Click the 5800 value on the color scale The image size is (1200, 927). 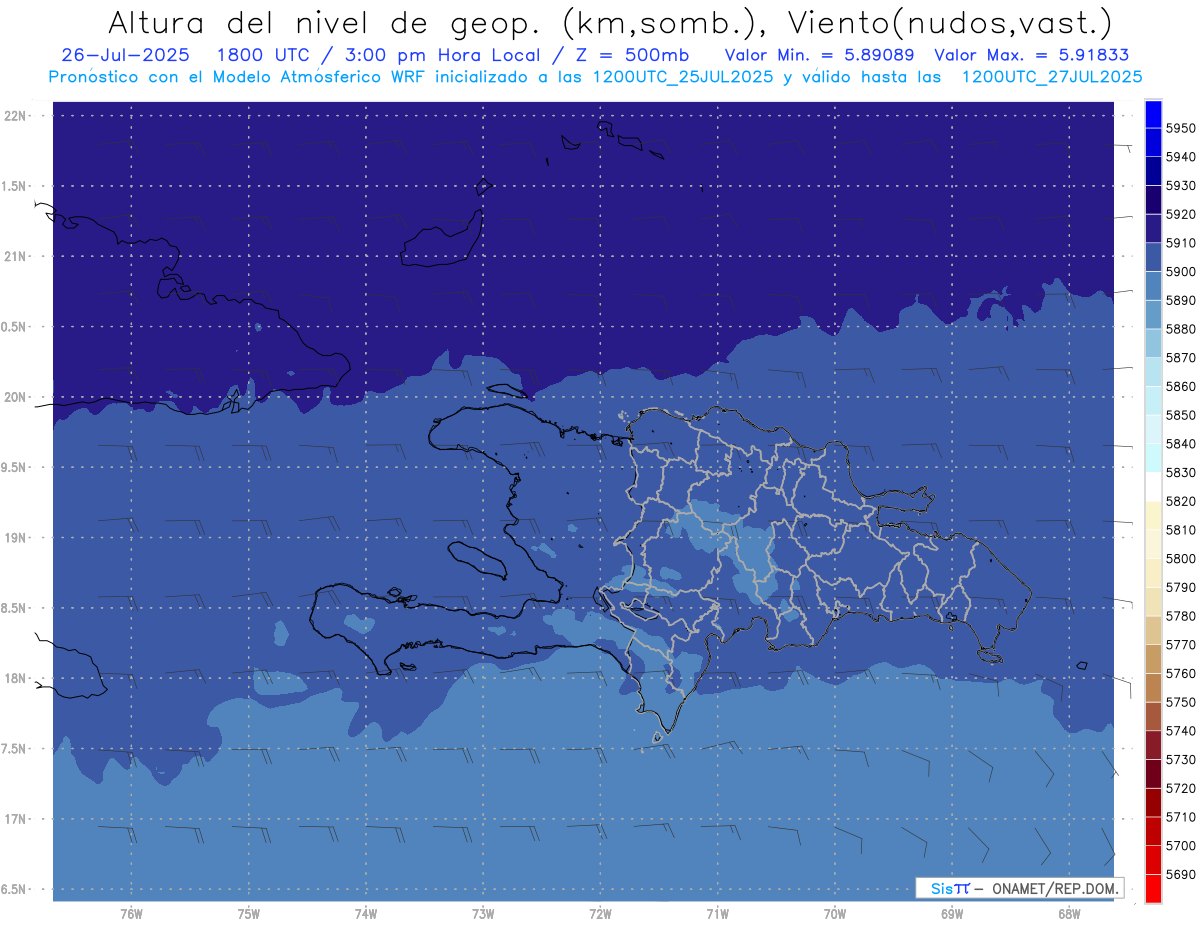pyautogui.click(x=1181, y=559)
